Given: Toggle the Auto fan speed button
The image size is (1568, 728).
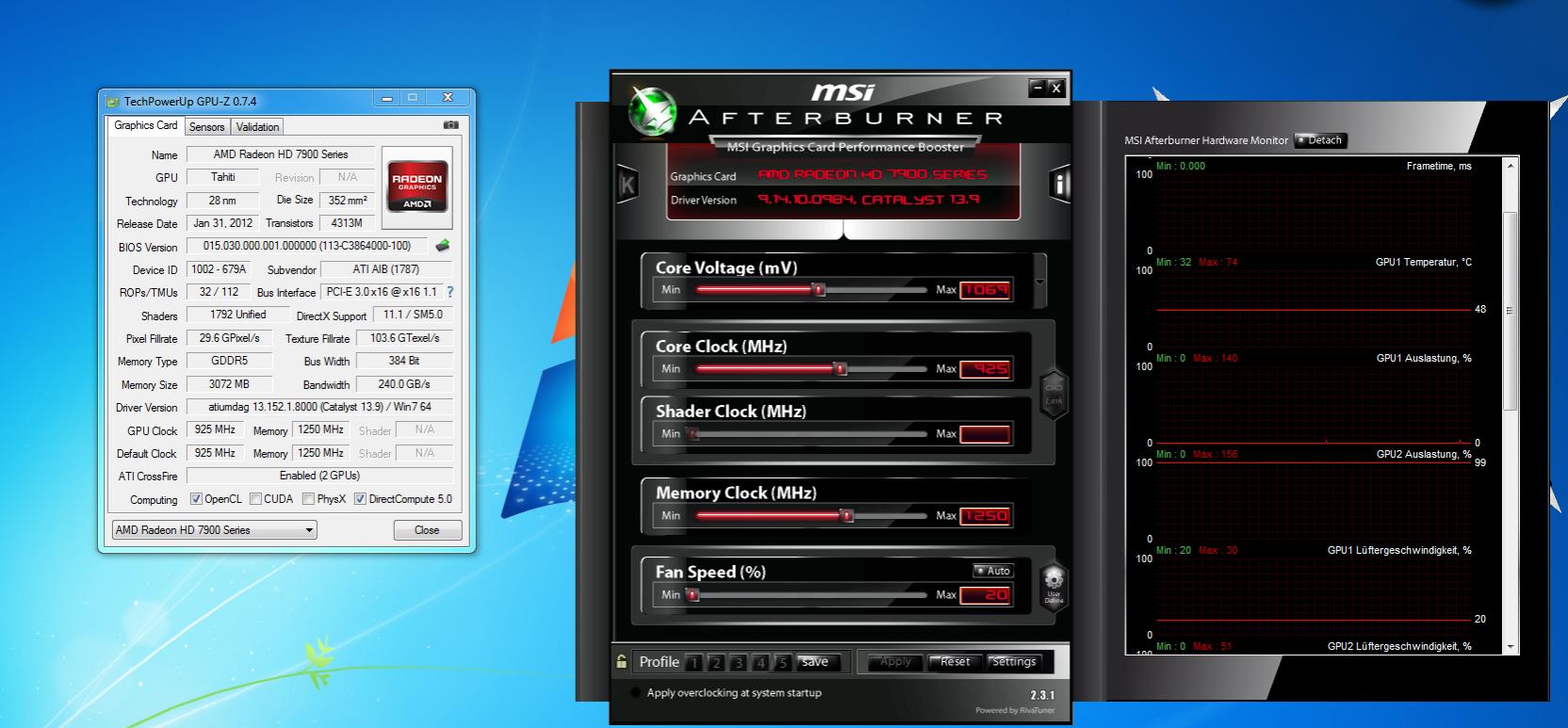Looking at the screenshot, I should [x=992, y=571].
